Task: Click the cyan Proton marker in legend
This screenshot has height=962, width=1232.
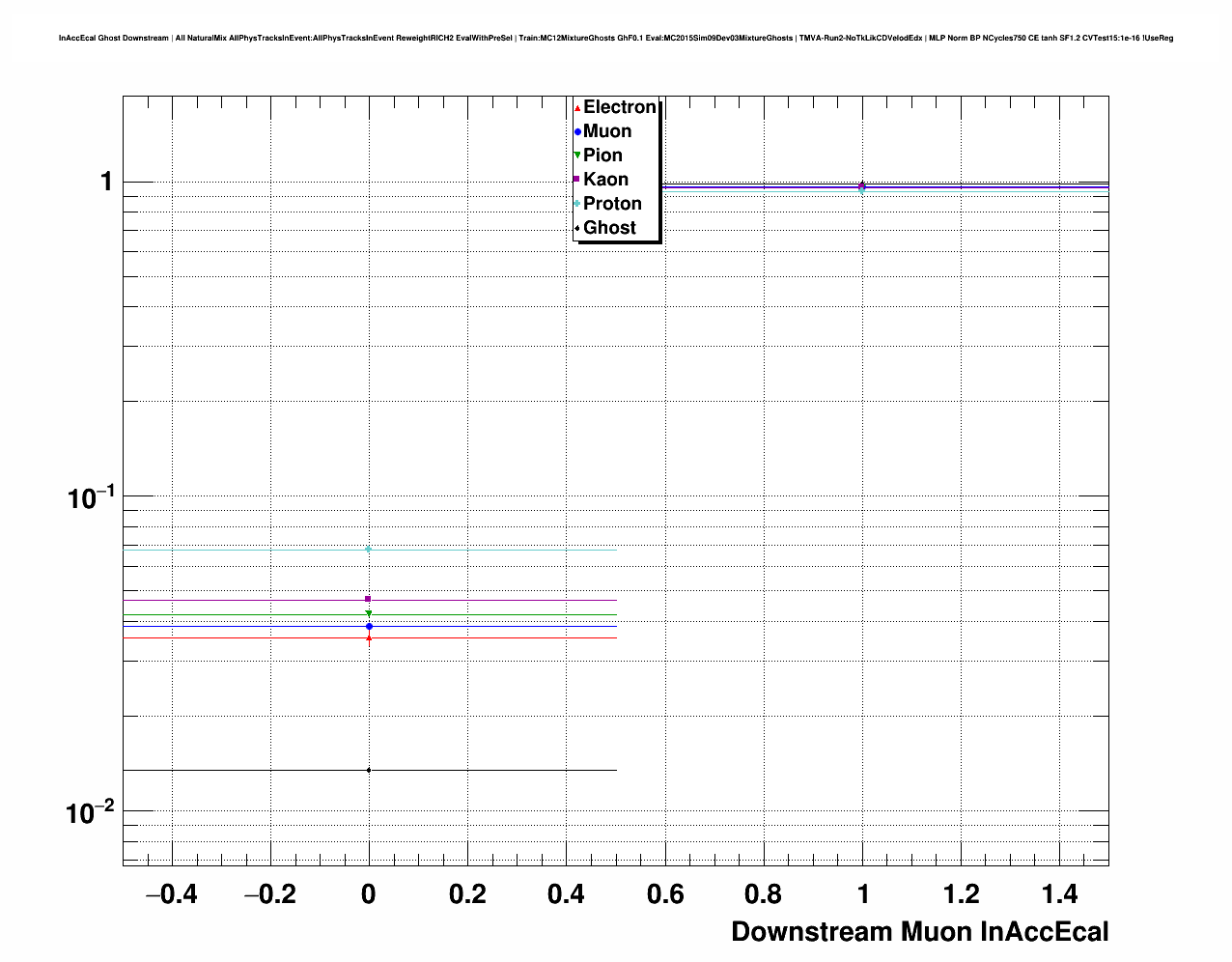Action: [x=577, y=204]
